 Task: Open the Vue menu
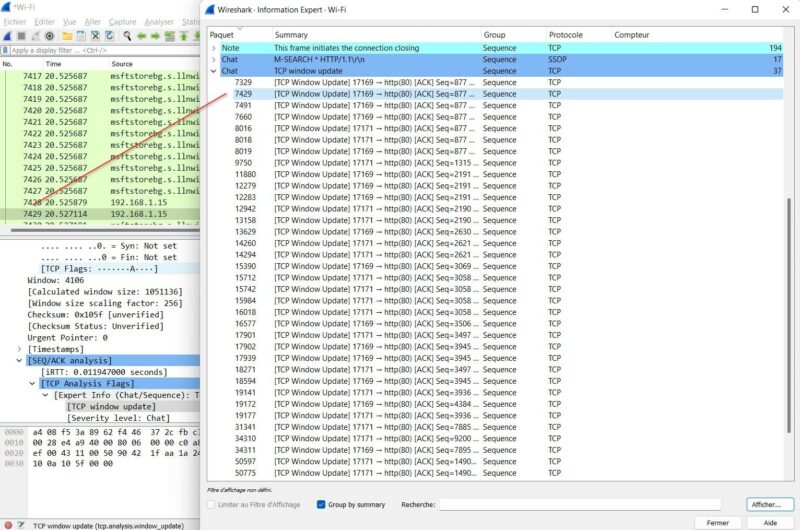(69, 22)
